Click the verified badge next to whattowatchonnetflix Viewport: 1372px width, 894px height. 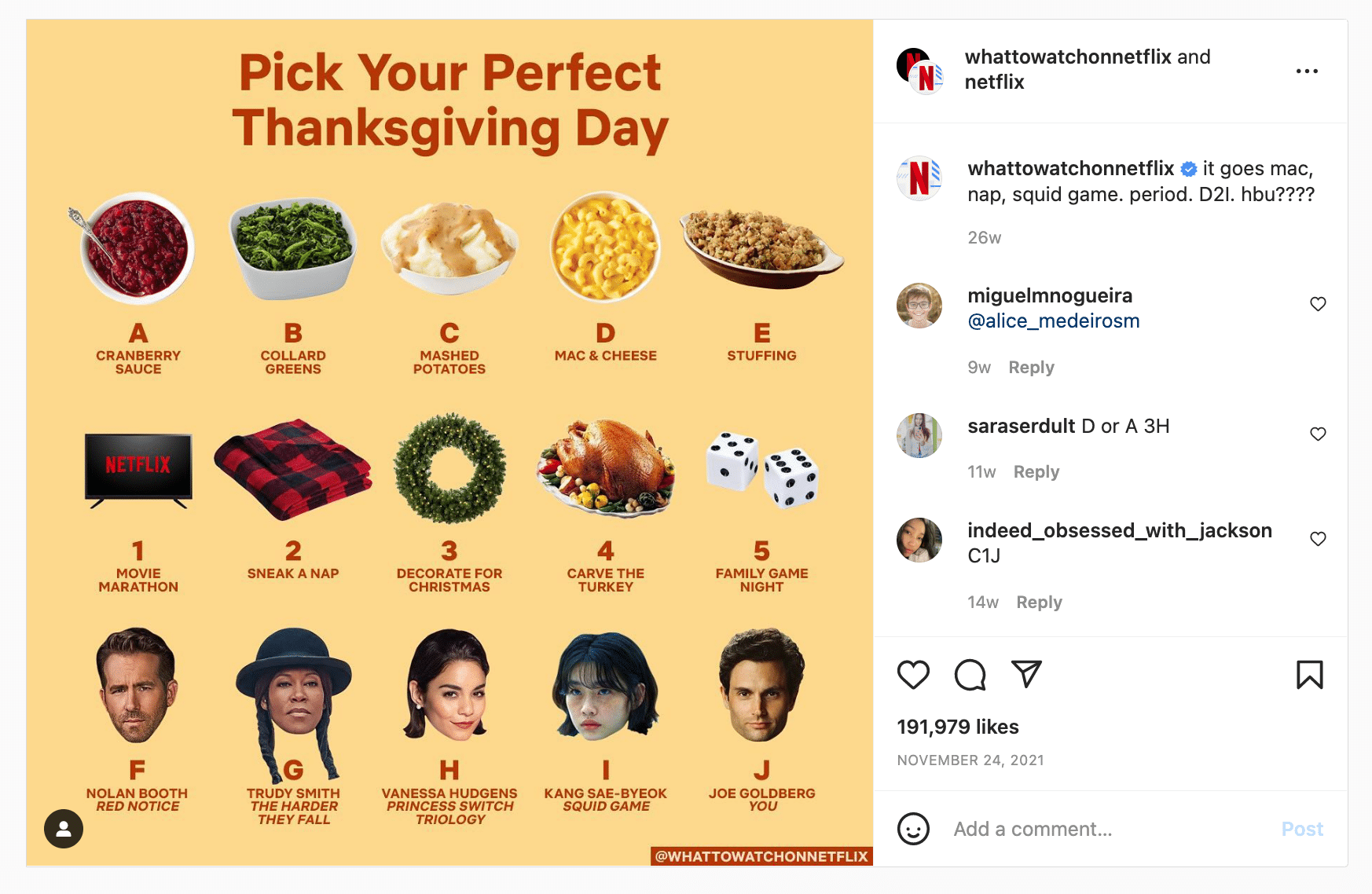(1188, 168)
